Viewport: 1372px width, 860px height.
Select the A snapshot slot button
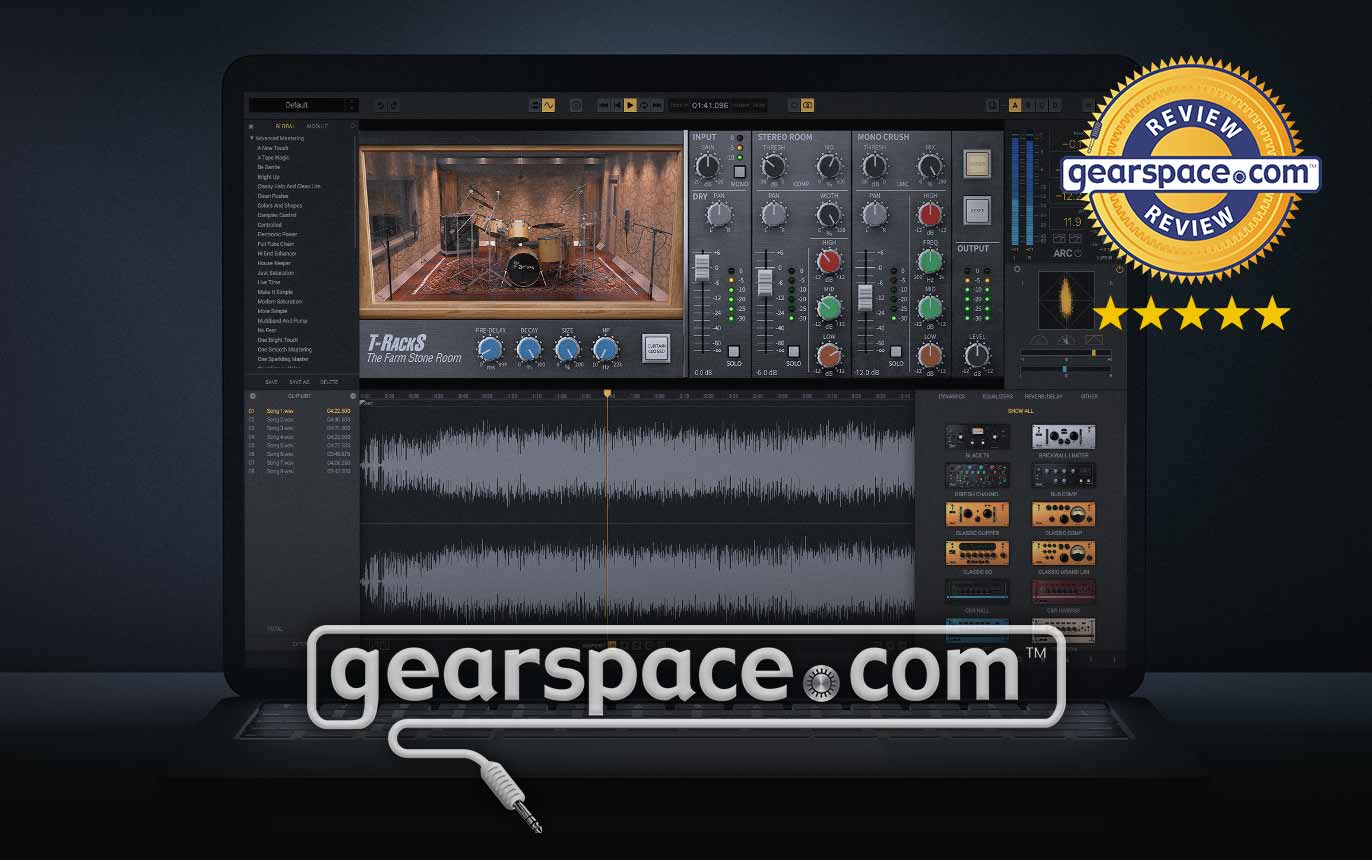[x=1014, y=105]
